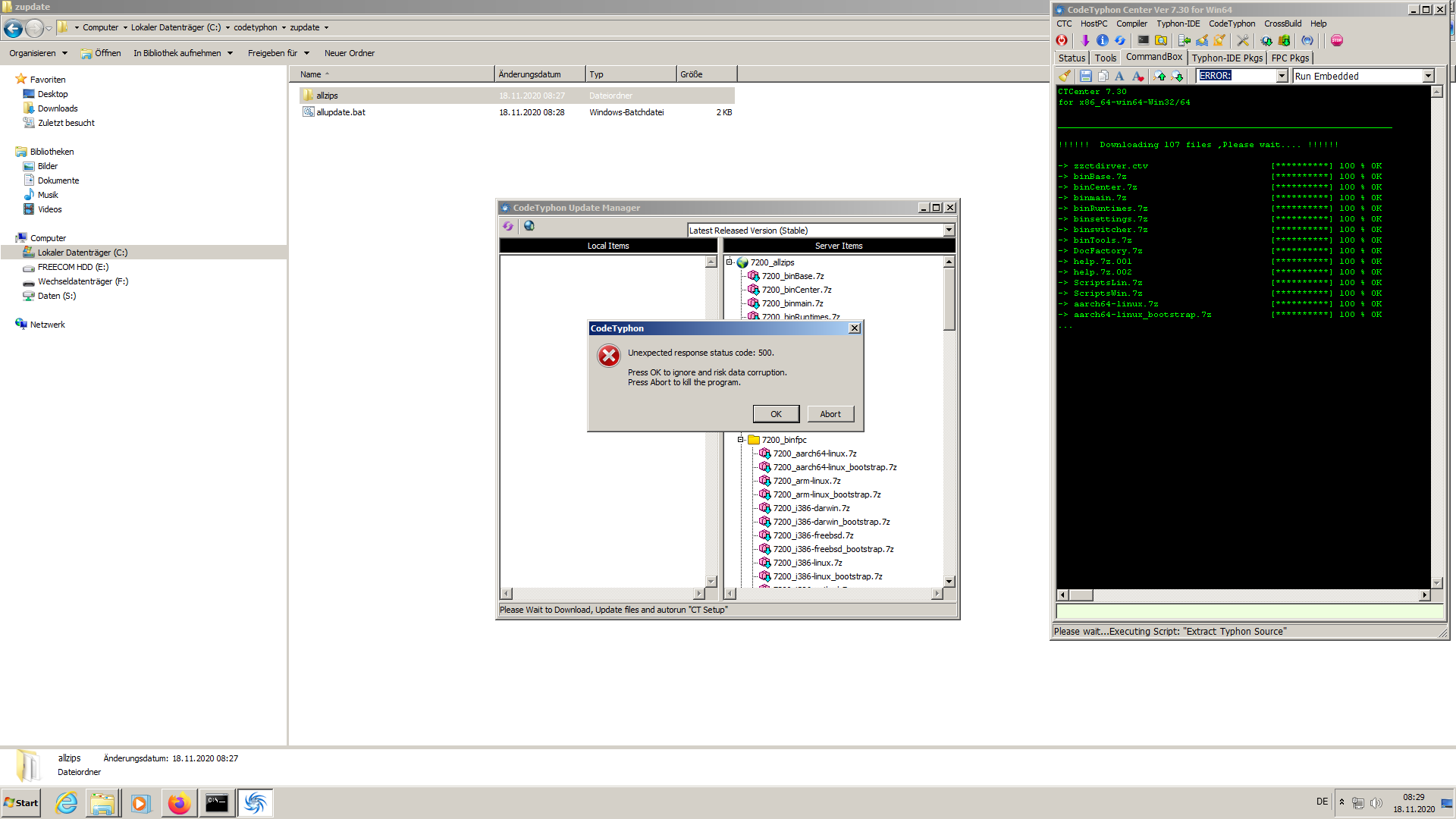The image size is (1456, 819).
Task: Open the recent locations arrow beside the forward button
Action: point(49,29)
